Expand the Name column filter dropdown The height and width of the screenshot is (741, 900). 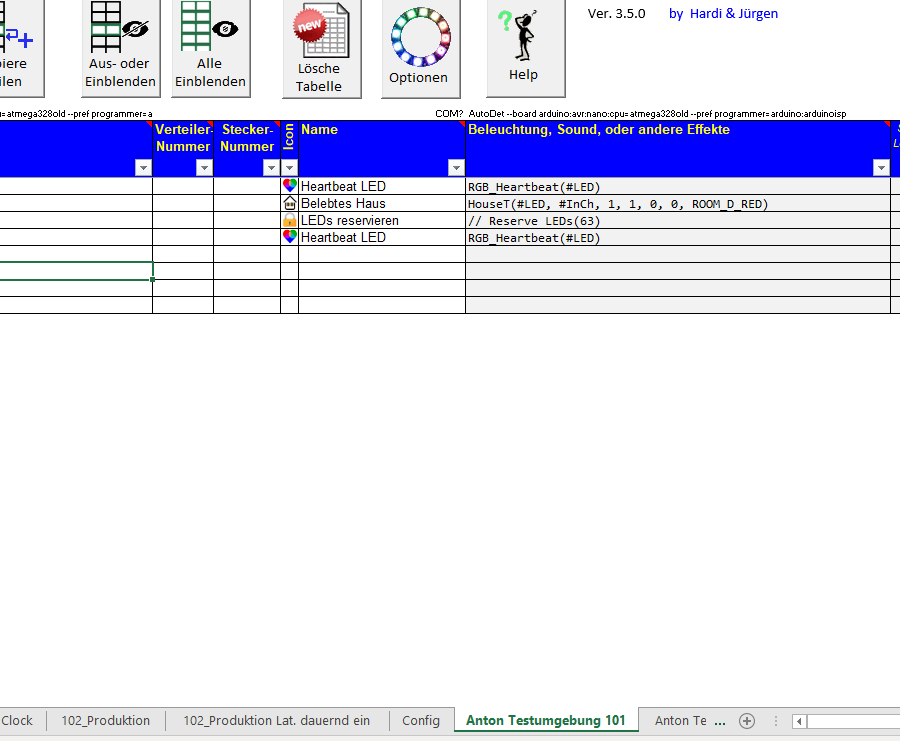pyautogui.click(x=456, y=168)
